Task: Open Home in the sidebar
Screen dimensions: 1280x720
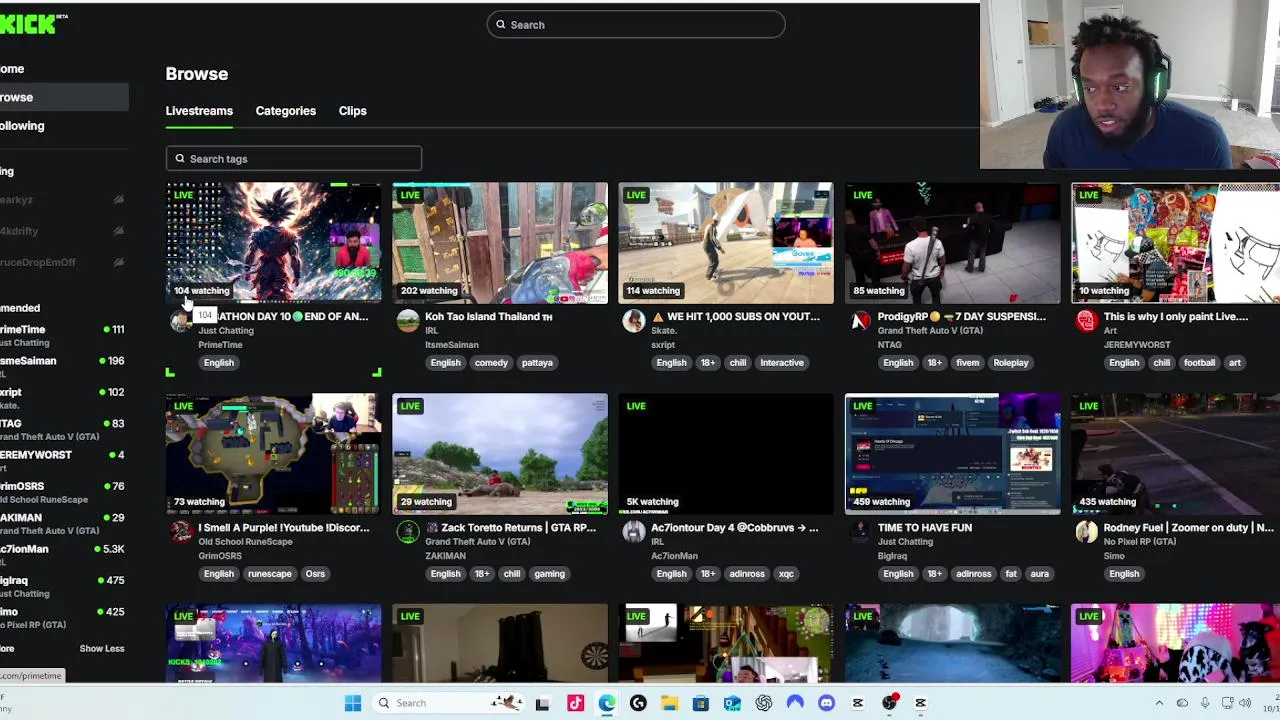Action: (12, 69)
